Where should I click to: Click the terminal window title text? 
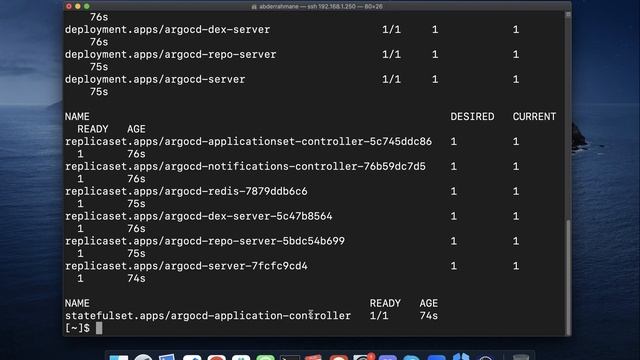tap(321, 7)
